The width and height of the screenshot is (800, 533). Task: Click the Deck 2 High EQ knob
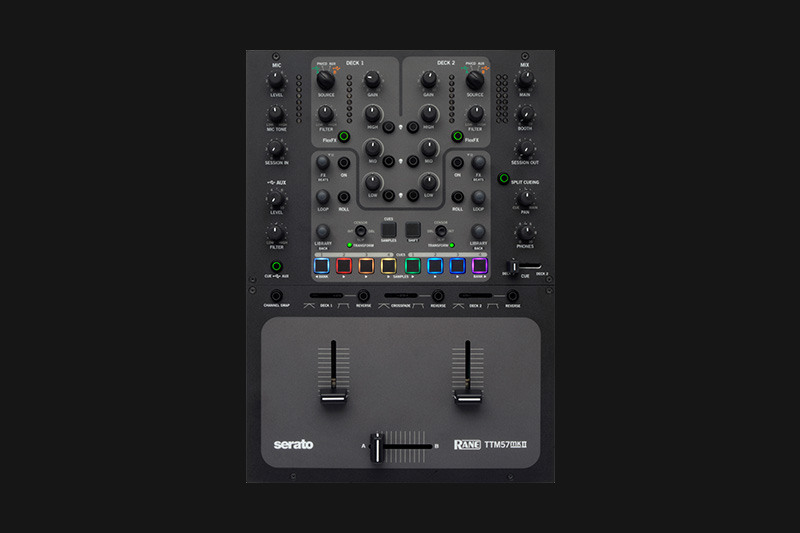429,114
